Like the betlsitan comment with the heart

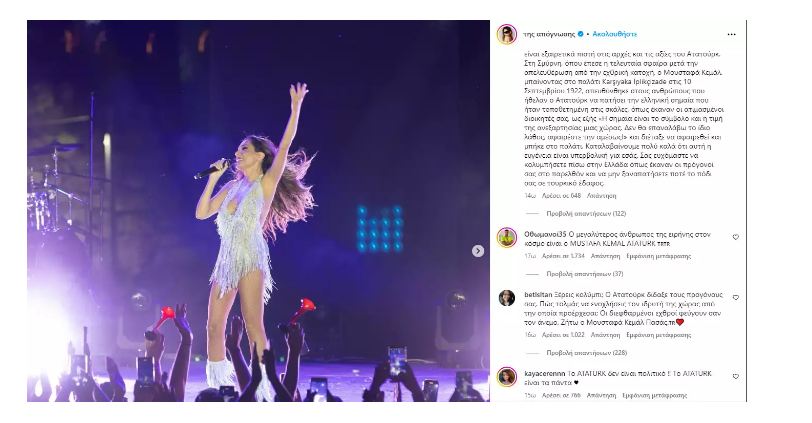pyautogui.click(x=735, y=298)
